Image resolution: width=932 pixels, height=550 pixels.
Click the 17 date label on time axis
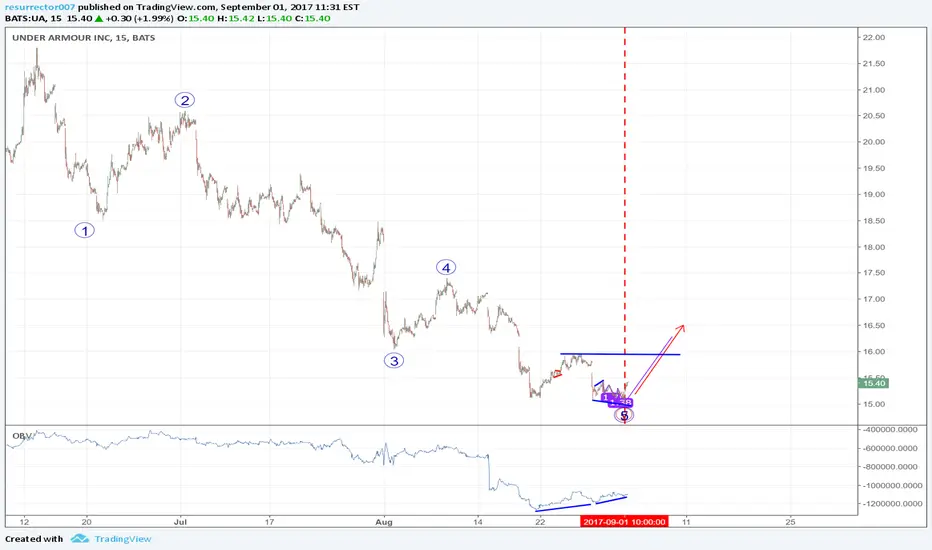(269, 522)
